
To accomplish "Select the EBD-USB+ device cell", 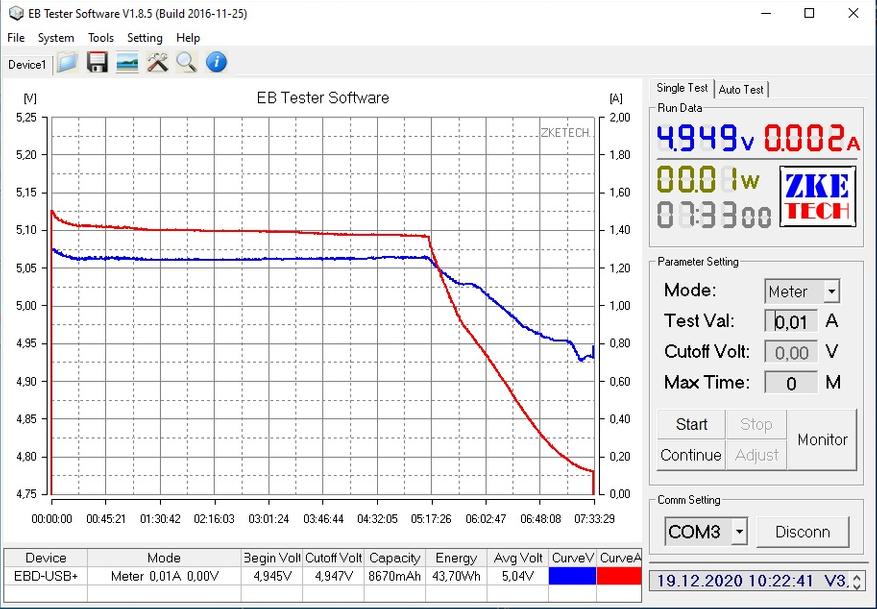I will [x=46, y=576].
